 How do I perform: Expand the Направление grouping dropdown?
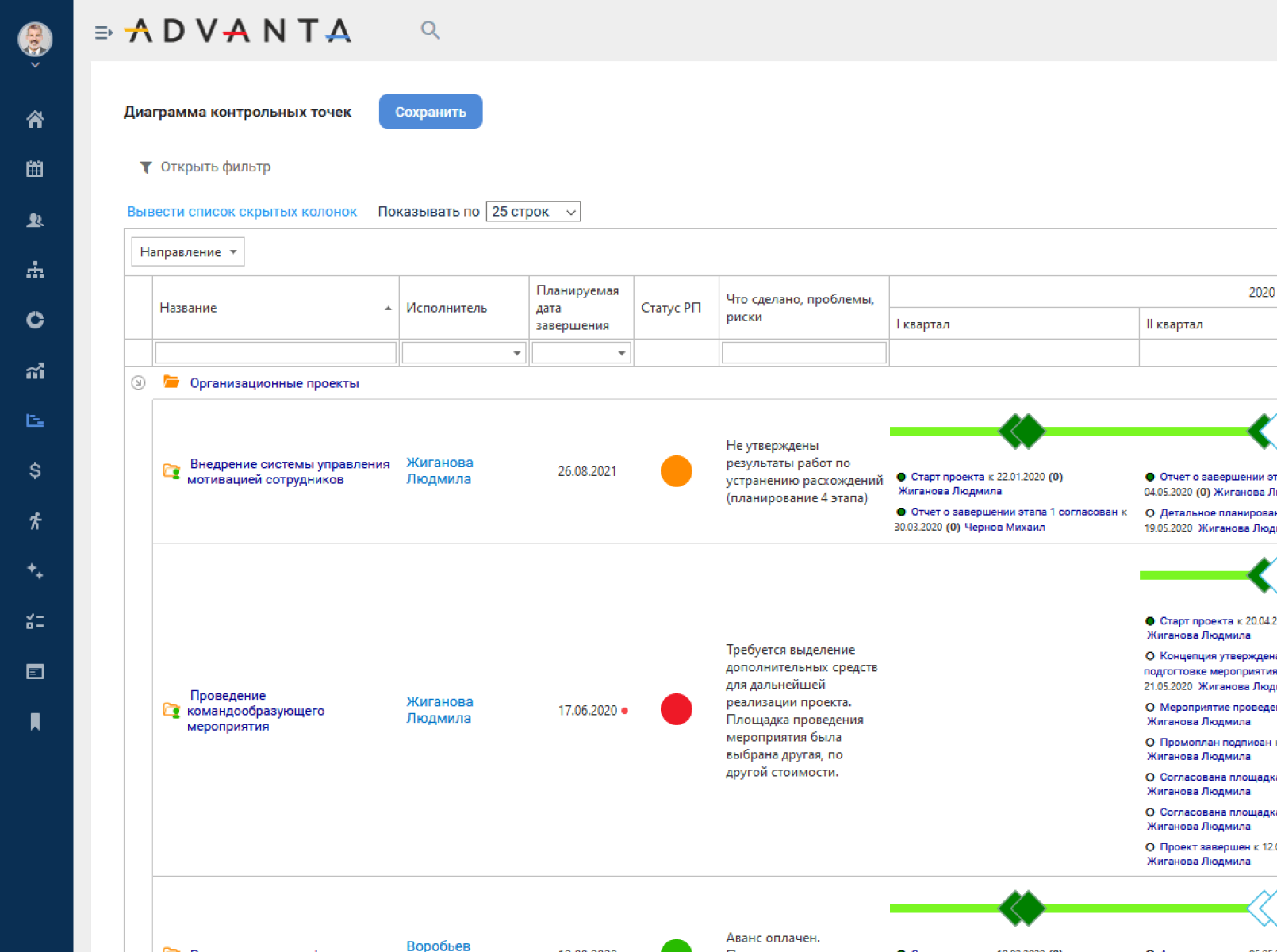188,252
